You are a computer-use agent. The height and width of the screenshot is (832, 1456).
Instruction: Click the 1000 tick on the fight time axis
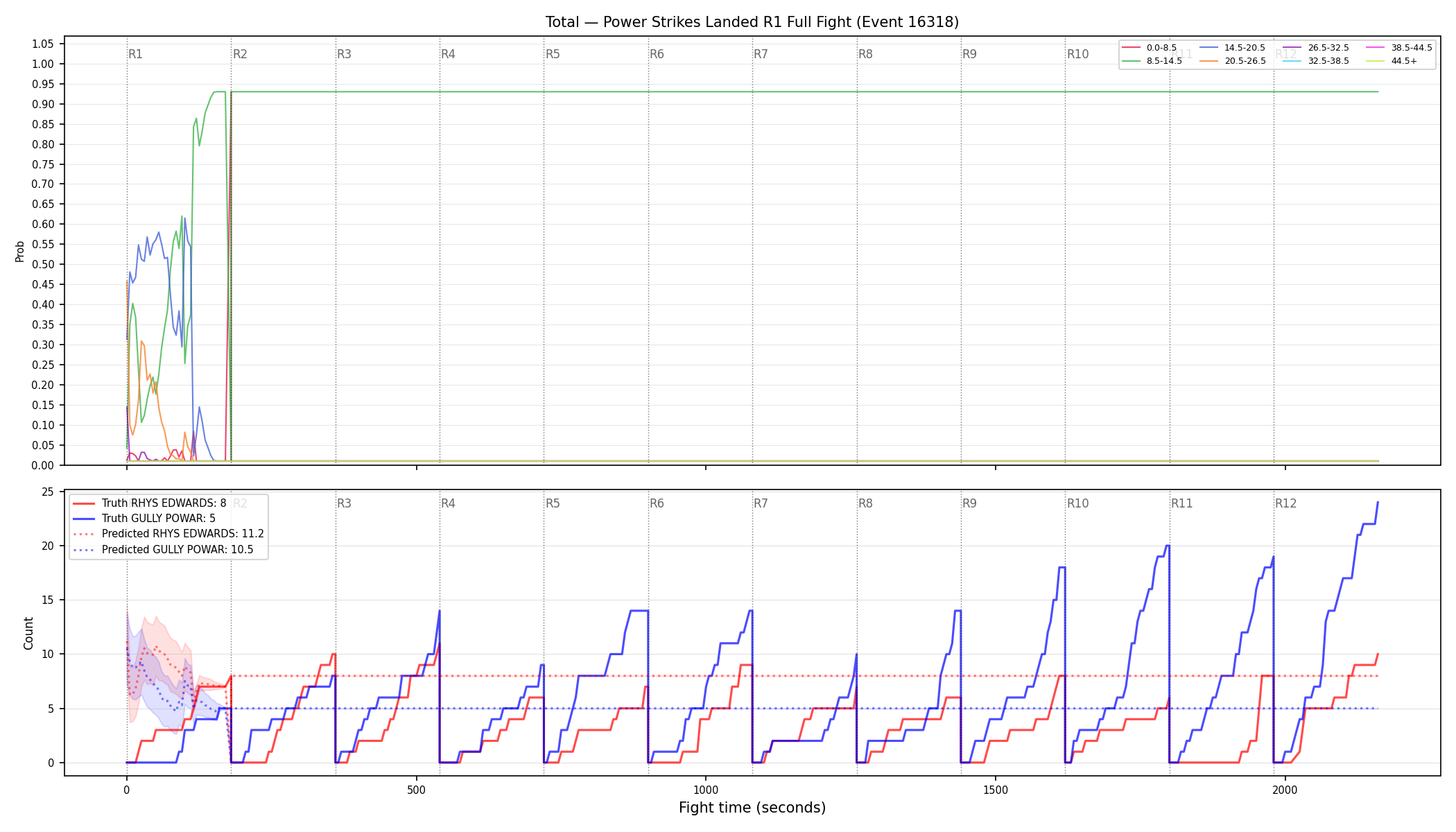pos(706,790)
